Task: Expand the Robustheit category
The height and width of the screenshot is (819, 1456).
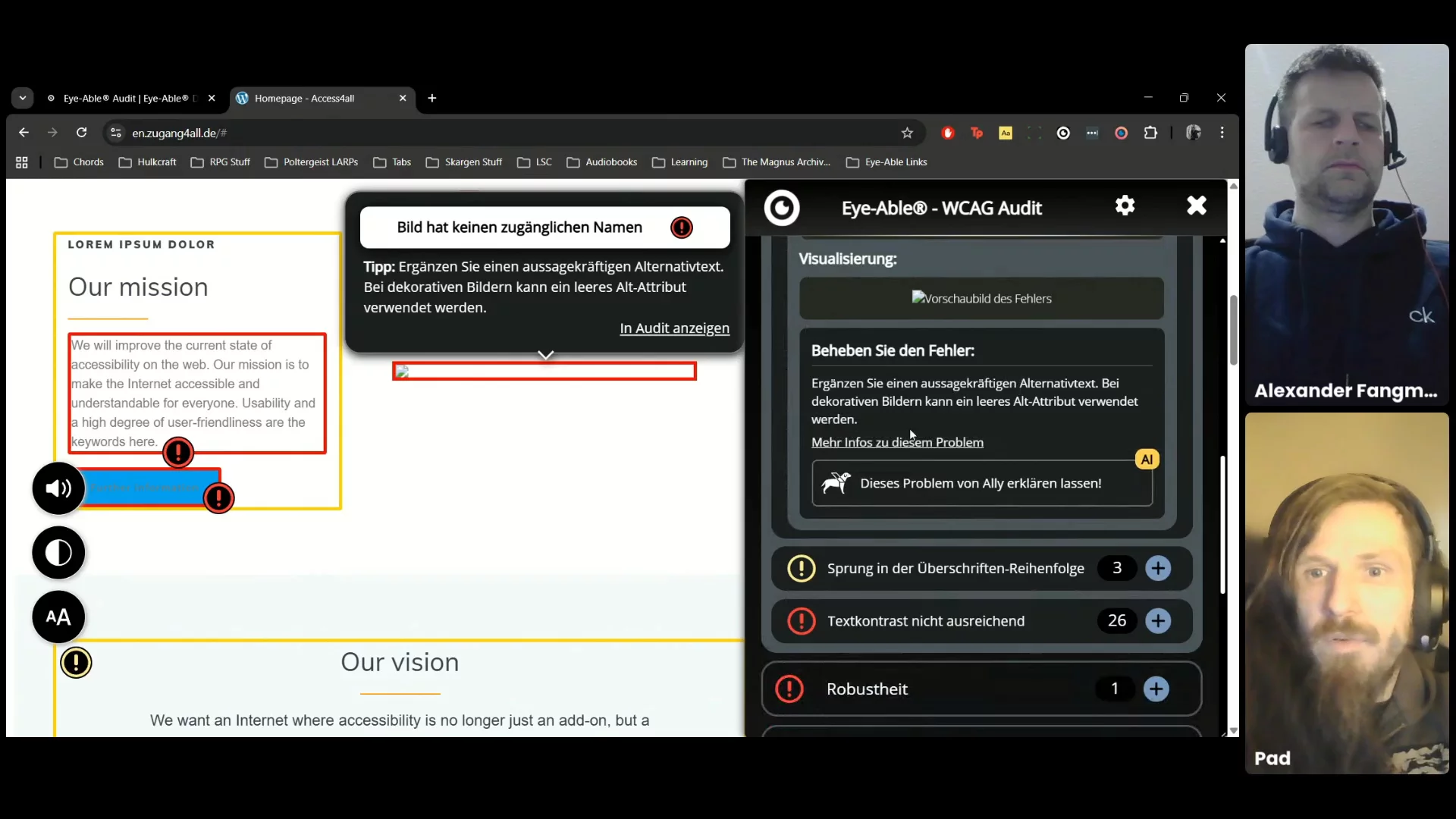Action: tap(1156, 689)
